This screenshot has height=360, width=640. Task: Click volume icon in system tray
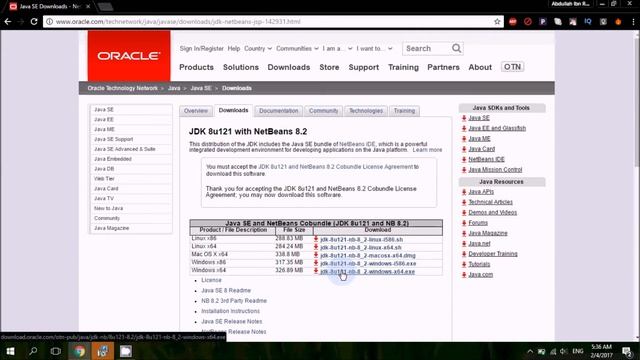tap(564, 351)
